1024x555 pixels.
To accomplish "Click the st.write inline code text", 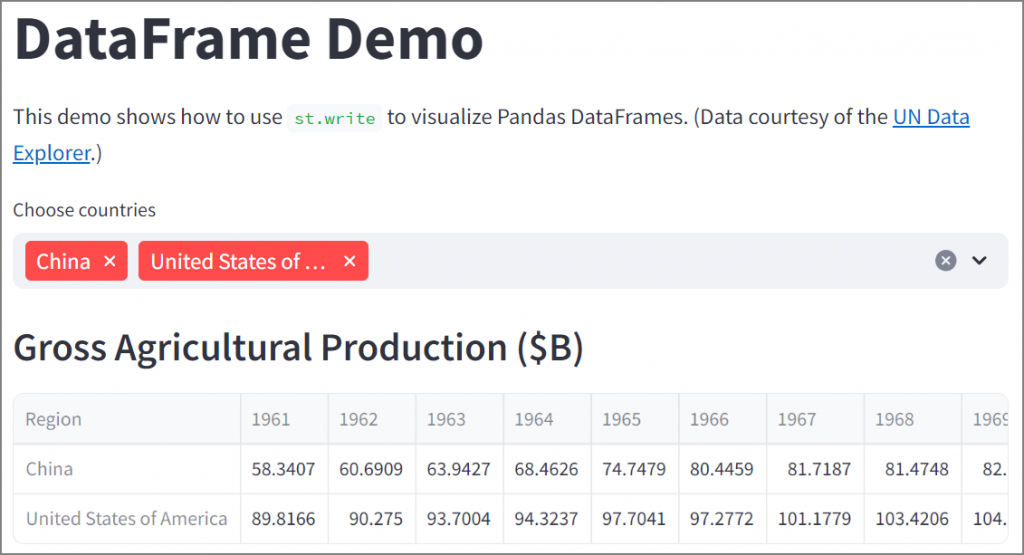I will pos(335,118).
